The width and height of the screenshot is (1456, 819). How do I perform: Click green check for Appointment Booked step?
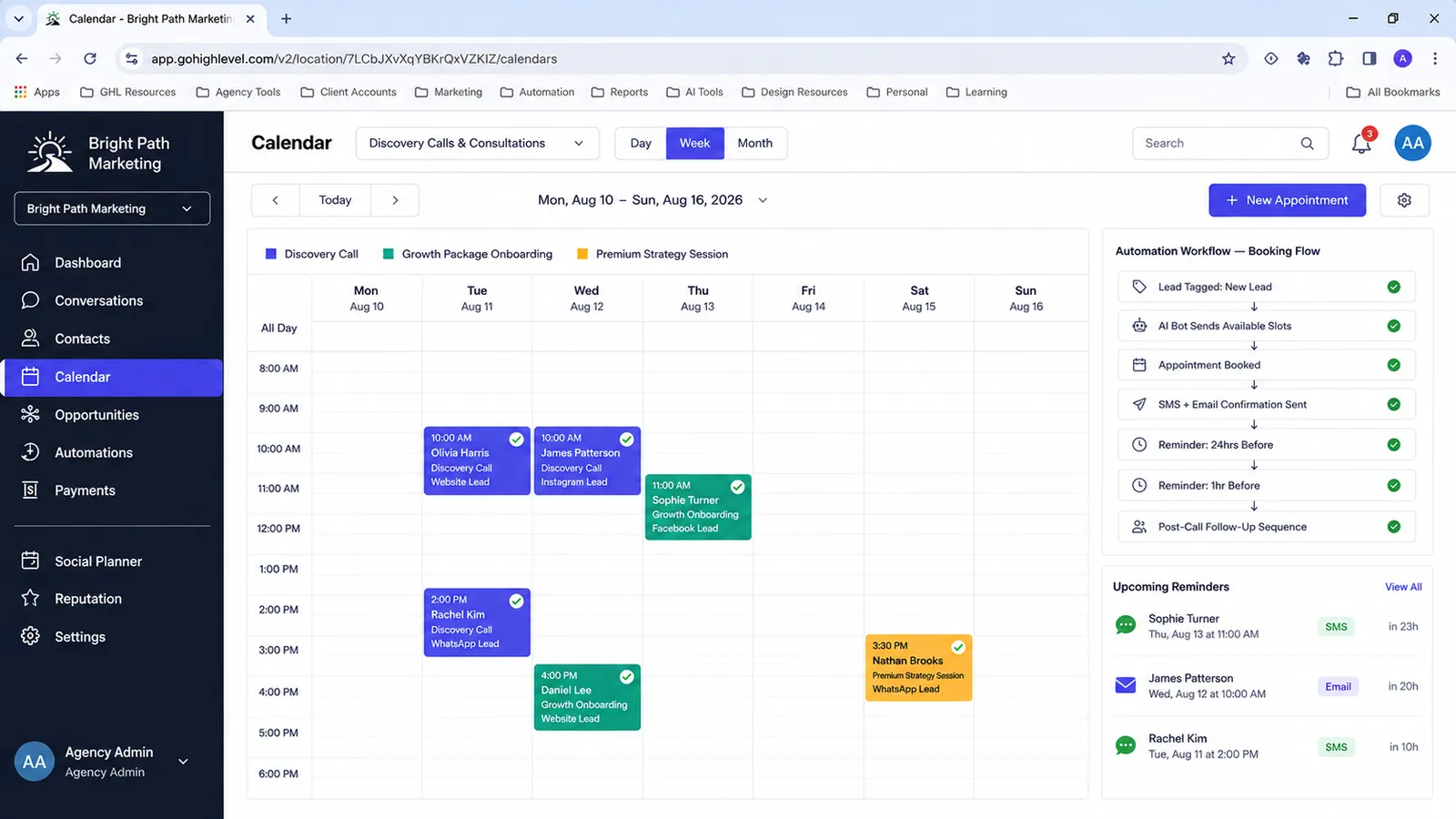point(1393,365)
